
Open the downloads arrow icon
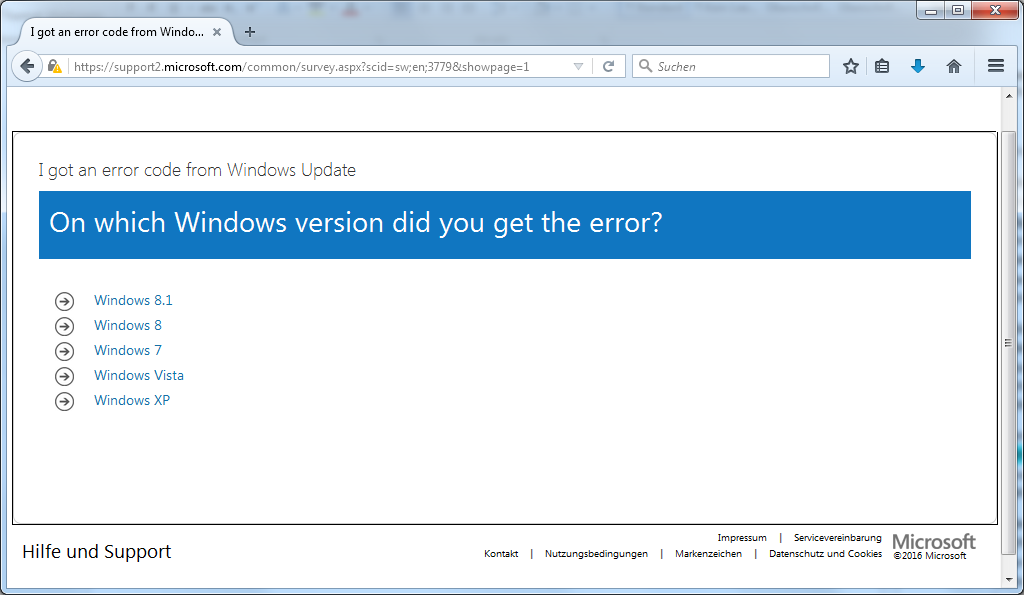(x=918, y=66)
